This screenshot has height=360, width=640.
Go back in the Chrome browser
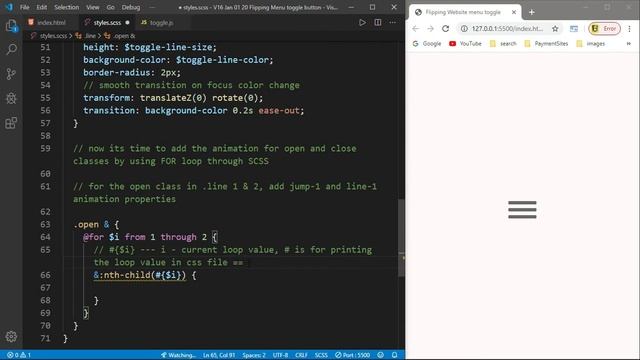click(416, 29)
